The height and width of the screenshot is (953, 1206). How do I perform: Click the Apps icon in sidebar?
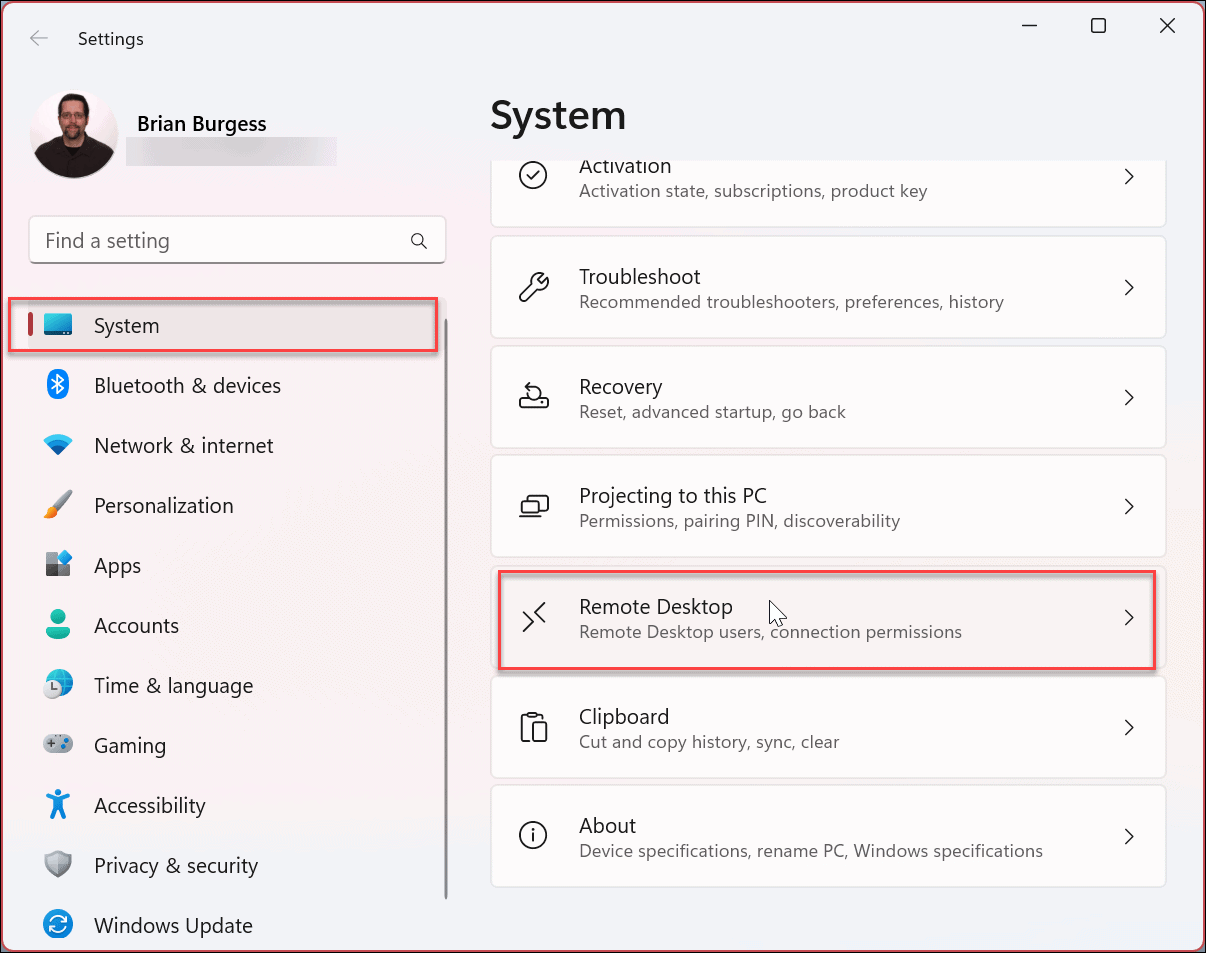[57, 565]
